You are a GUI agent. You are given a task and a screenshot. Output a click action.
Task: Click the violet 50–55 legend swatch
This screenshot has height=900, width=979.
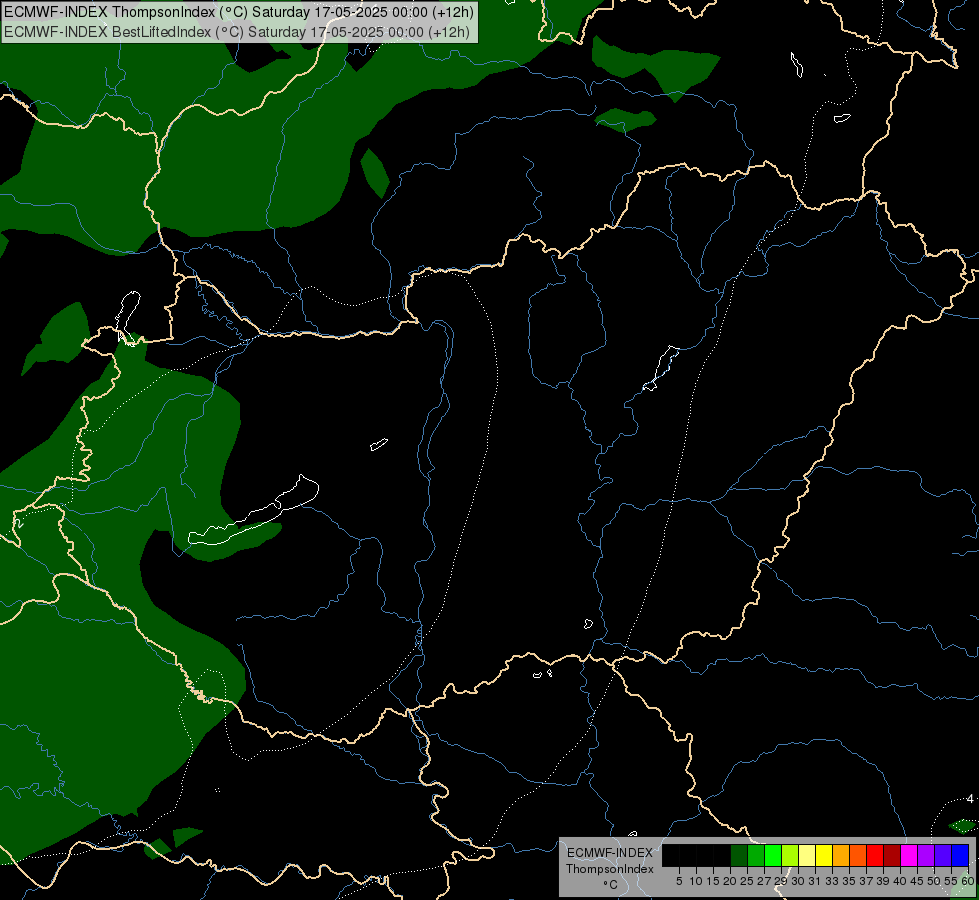943,855
